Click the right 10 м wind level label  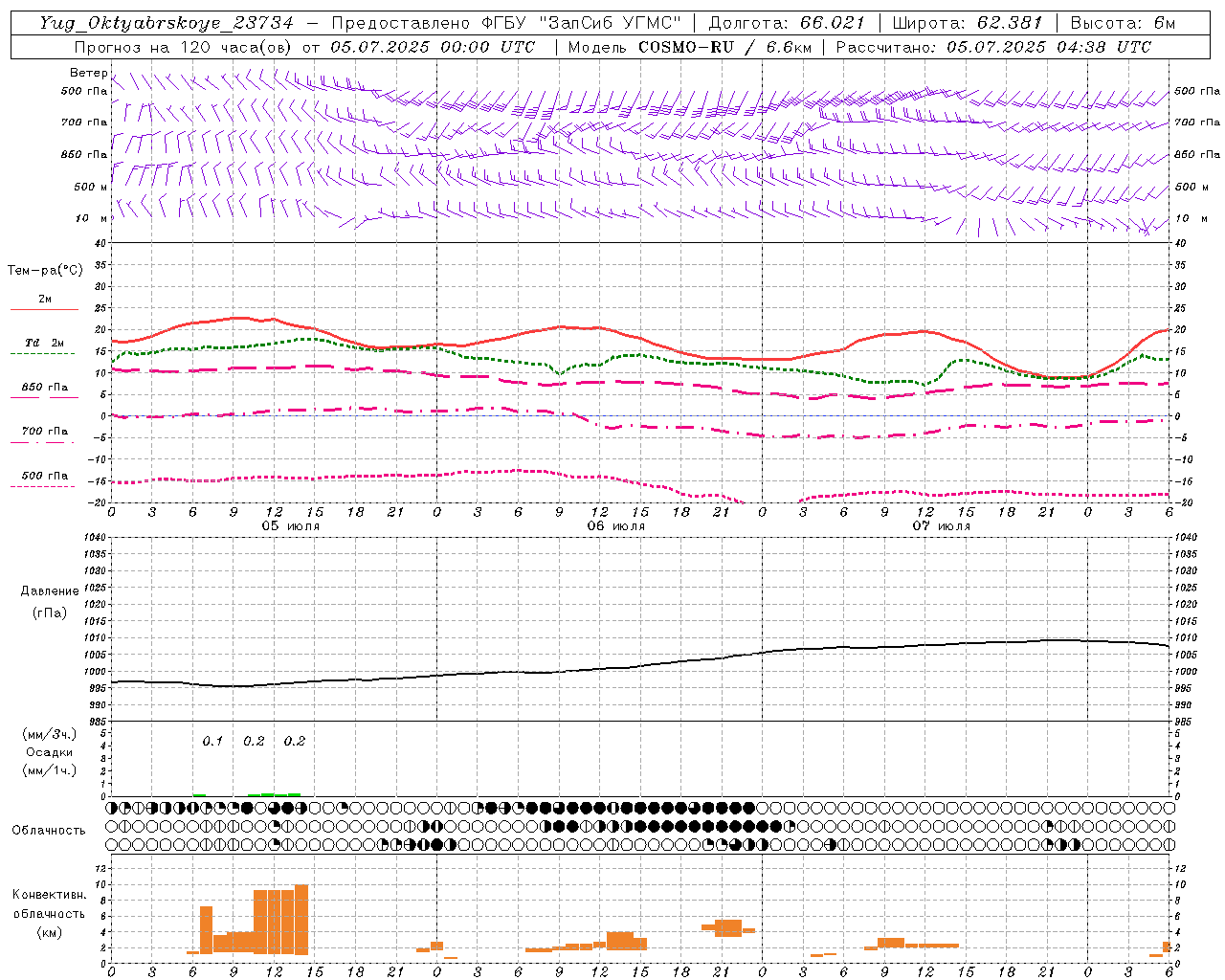(x=1192, y=218)
